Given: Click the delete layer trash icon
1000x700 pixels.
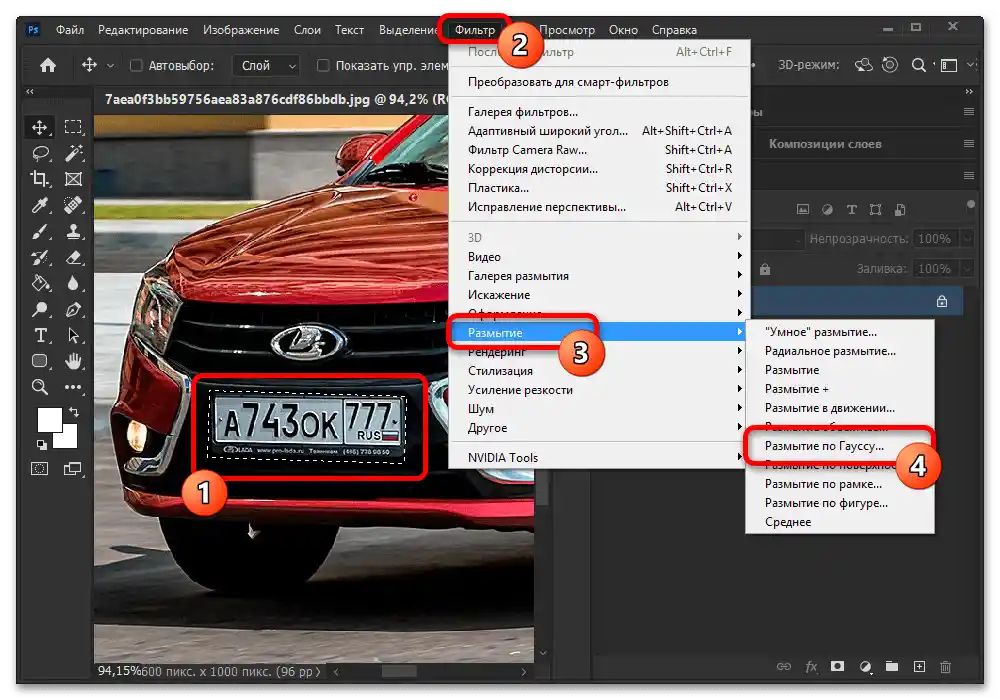Looking at the screenshot, I should pos(945,667).
